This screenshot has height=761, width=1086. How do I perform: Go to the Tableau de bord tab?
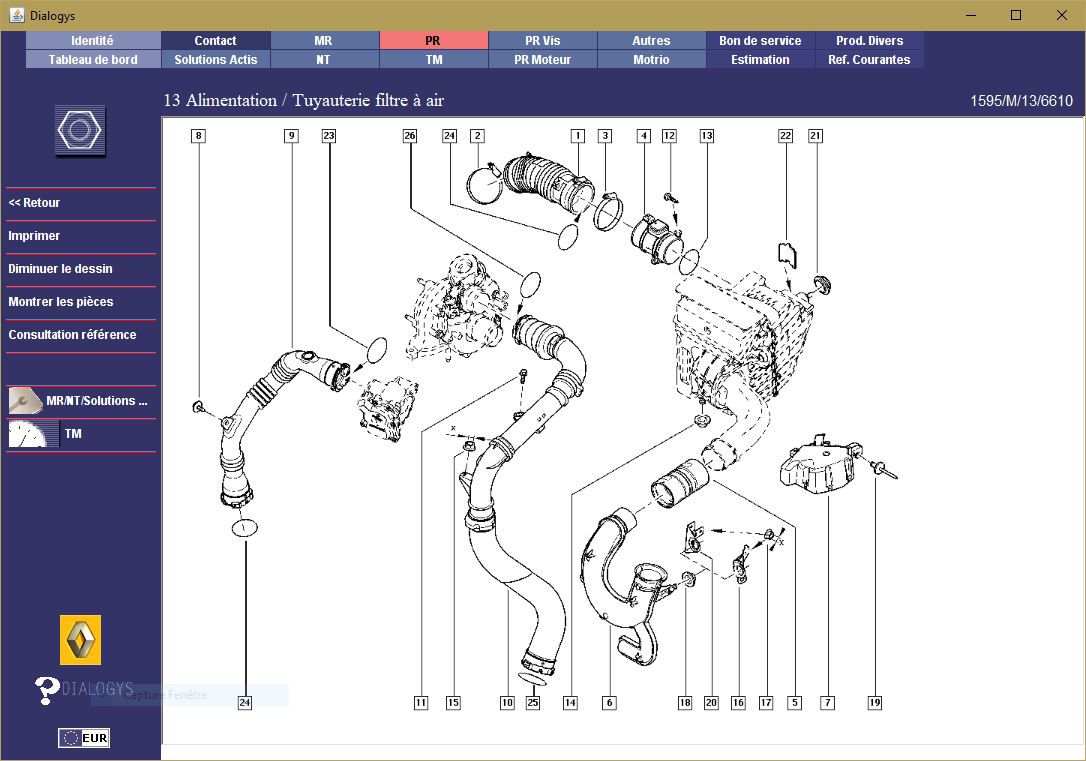(x=93, y=60)
